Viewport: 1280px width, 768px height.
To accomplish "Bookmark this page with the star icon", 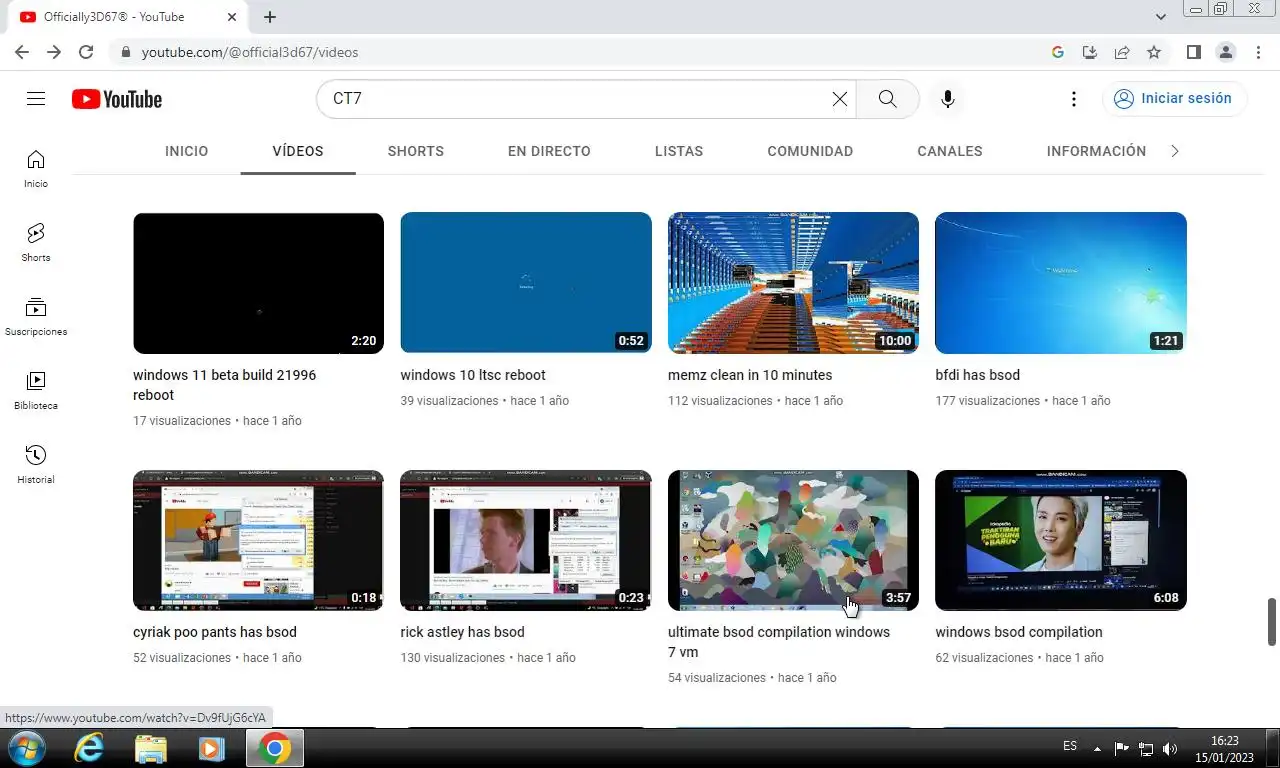I will (x=1154, y=52).
